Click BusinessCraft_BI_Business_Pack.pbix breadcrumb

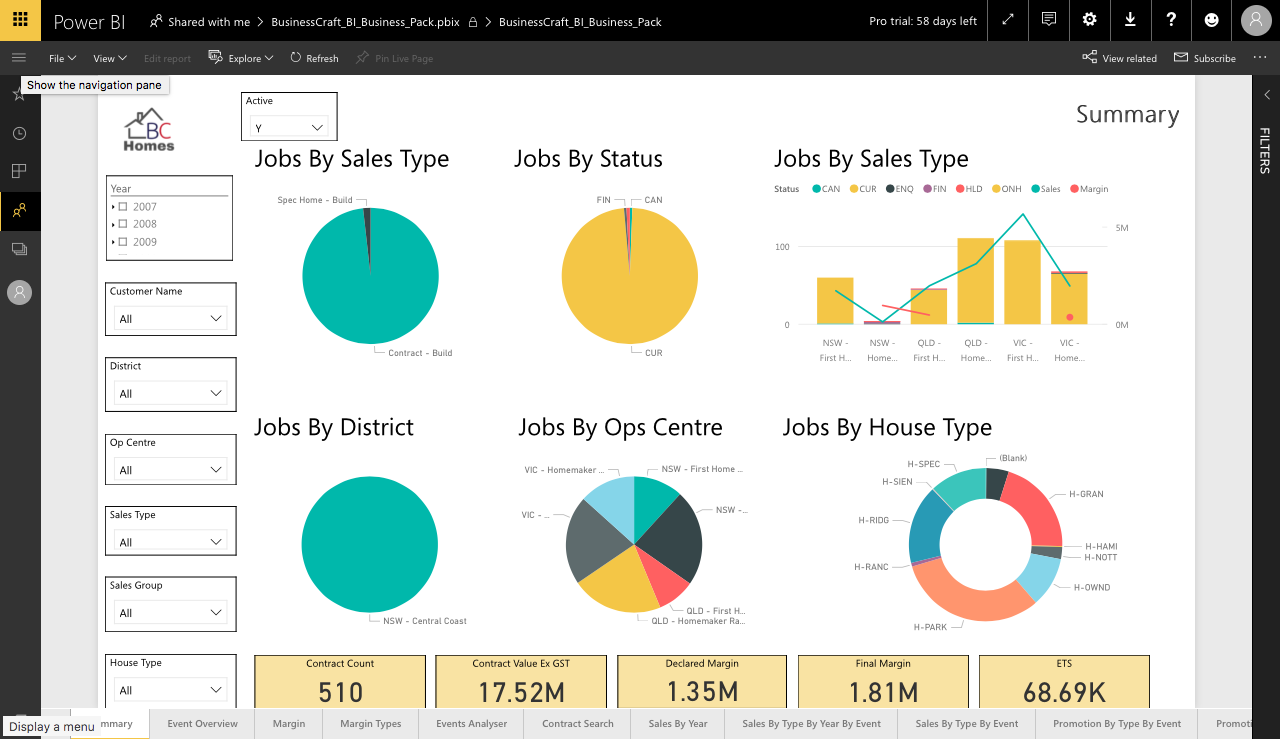365,21
